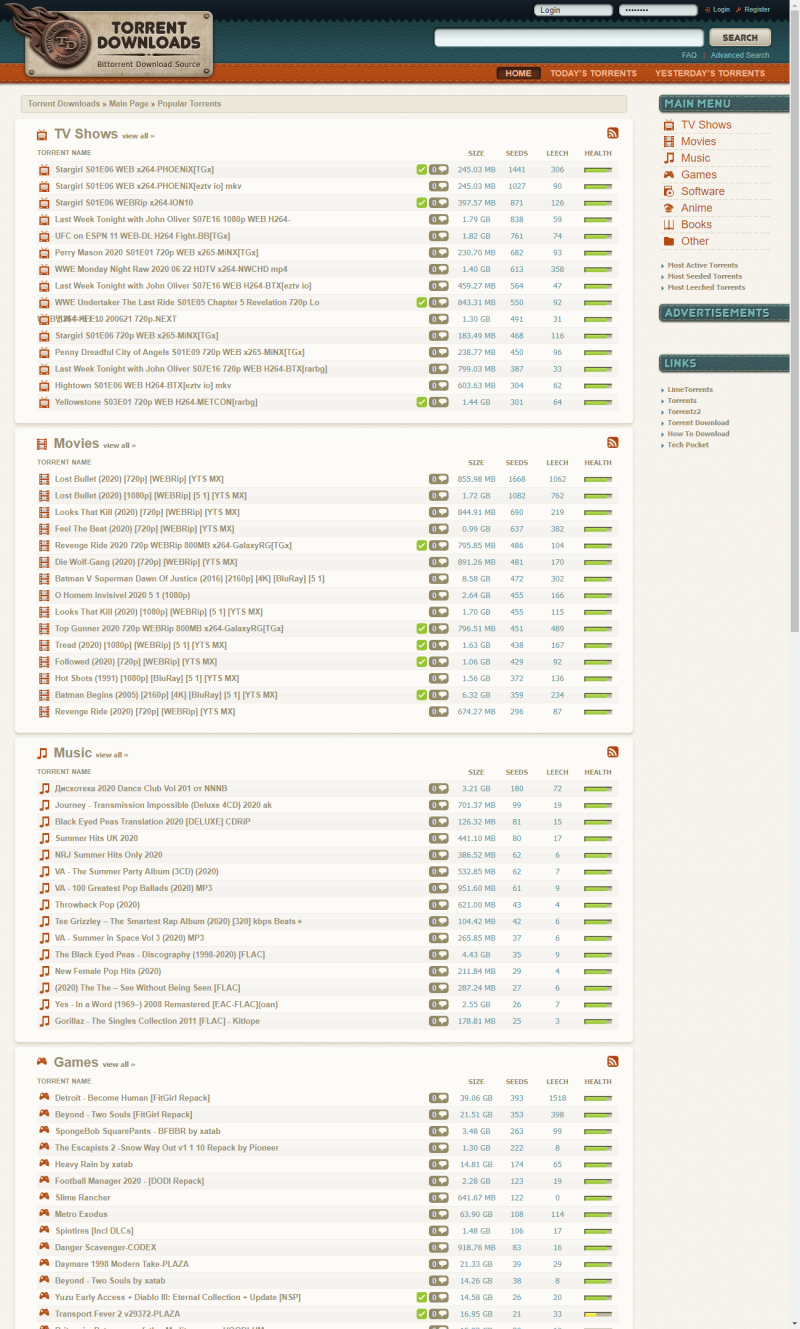Viewport: 800px width, 1329px height.
Task: Open LimeTorrents link in Links
Action: pos(690,389)
